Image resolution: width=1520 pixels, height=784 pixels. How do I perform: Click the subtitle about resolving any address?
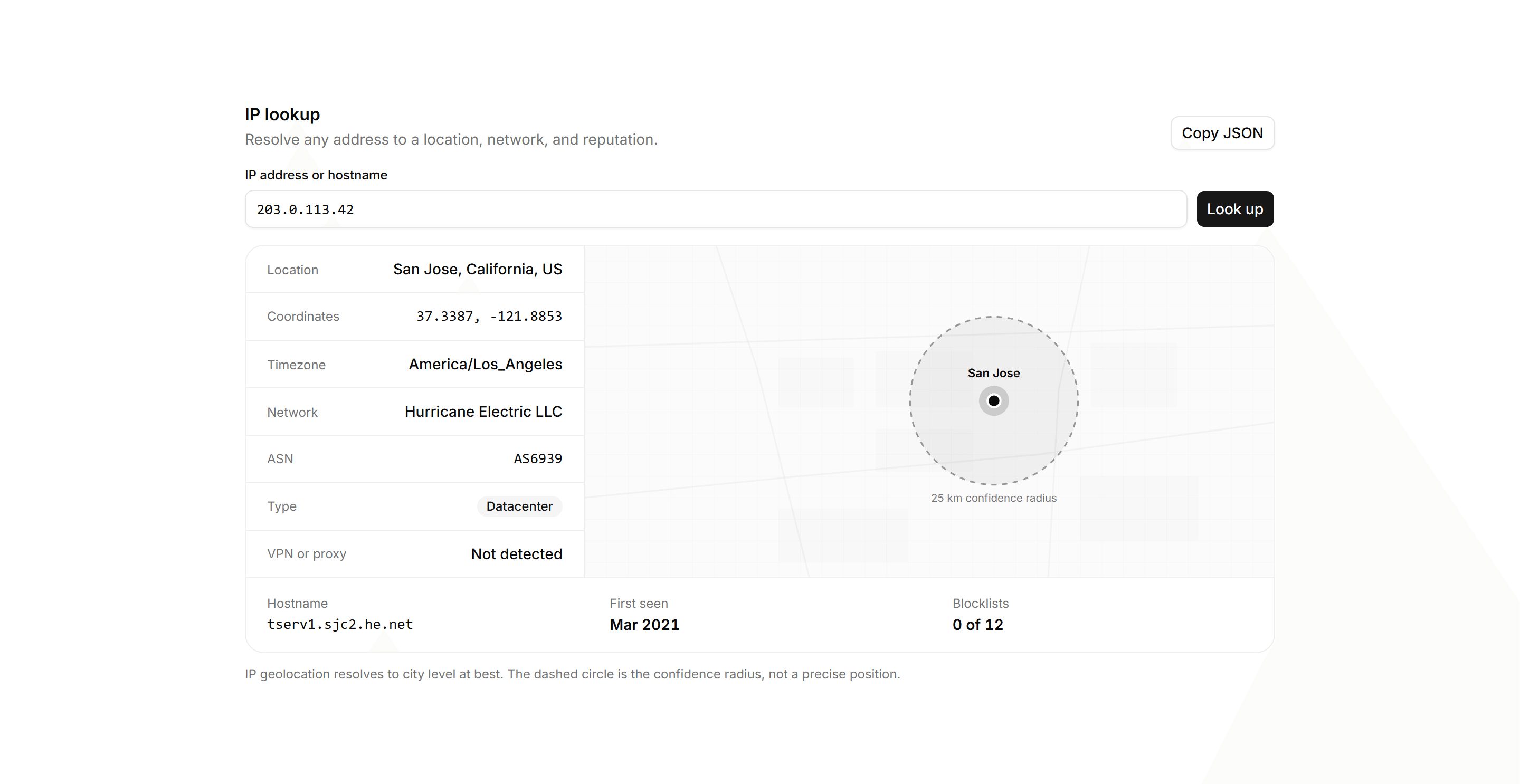(451, 140)
